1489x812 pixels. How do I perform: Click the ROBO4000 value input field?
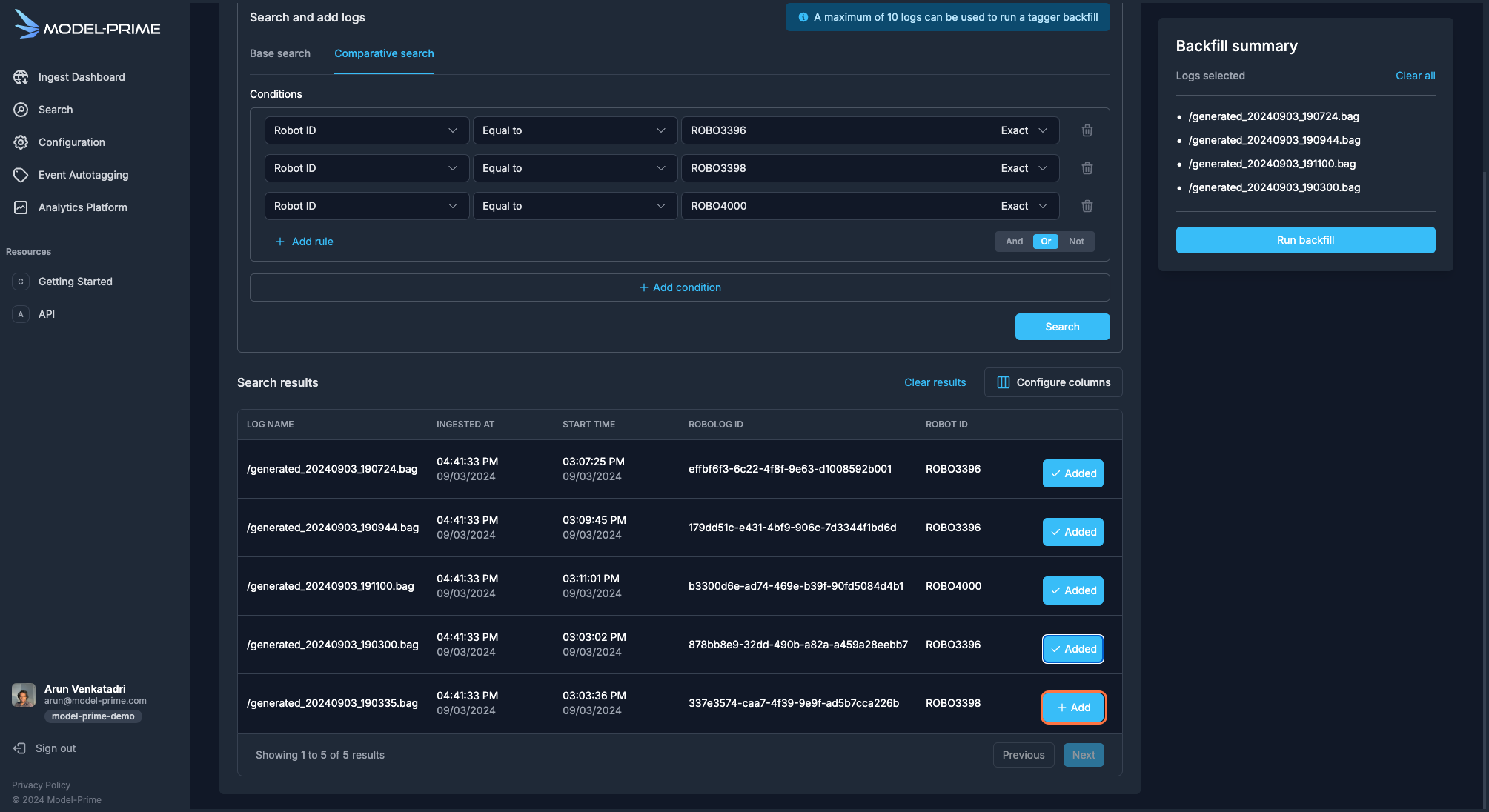pyautogui.click(x=836, y=206)
